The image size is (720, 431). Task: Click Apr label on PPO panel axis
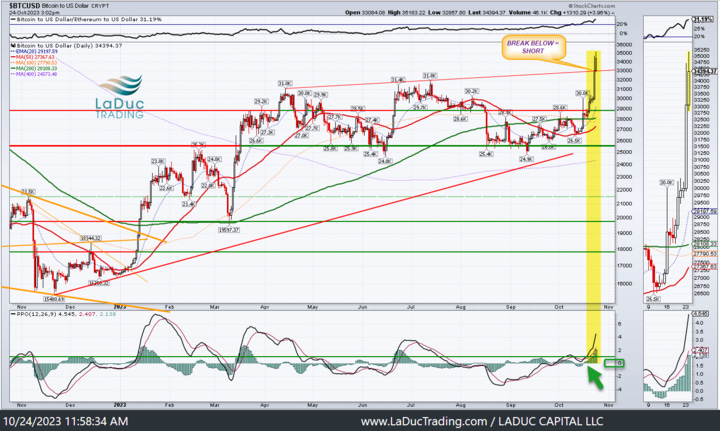point(264,405)
